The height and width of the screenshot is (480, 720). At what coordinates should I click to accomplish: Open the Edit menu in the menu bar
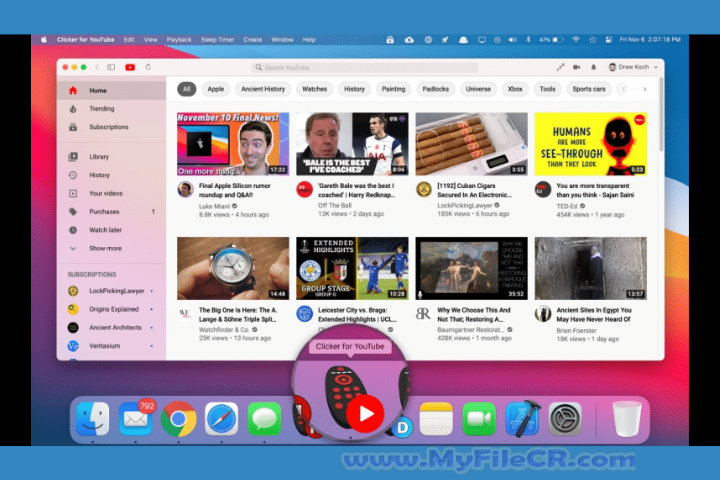(x=129, y=40)
